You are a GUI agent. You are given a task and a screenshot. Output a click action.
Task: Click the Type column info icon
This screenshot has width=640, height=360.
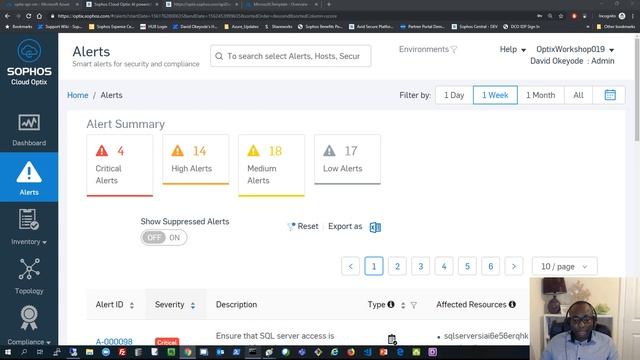click(391, 304)
